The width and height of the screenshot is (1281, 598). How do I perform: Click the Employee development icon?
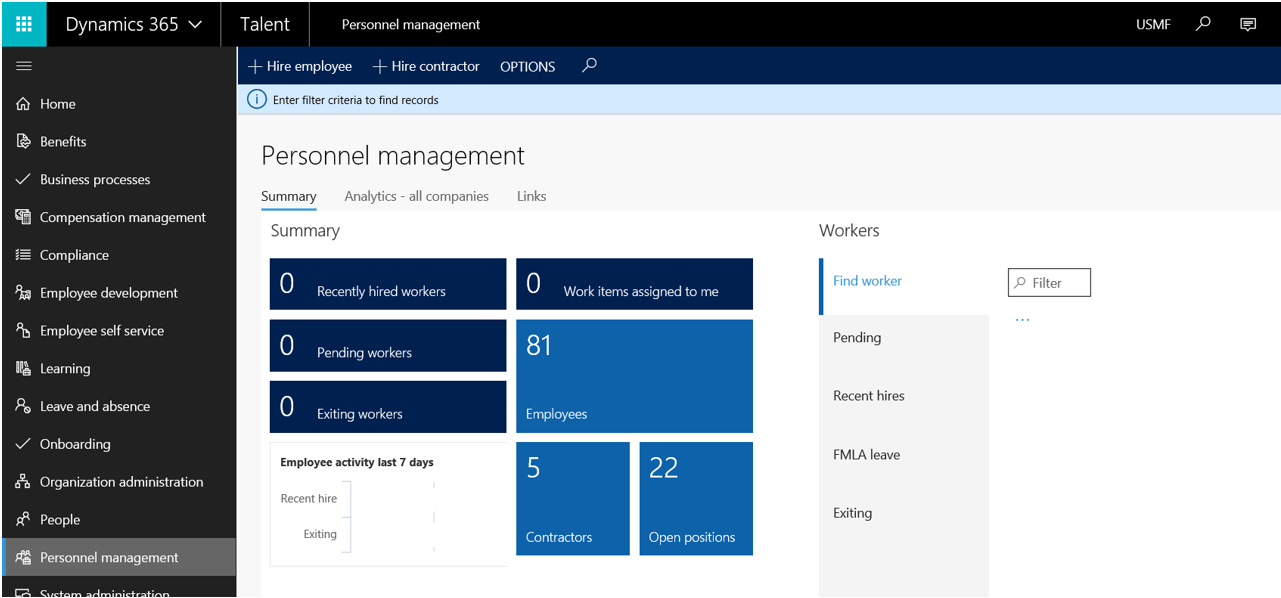[23, 293]
